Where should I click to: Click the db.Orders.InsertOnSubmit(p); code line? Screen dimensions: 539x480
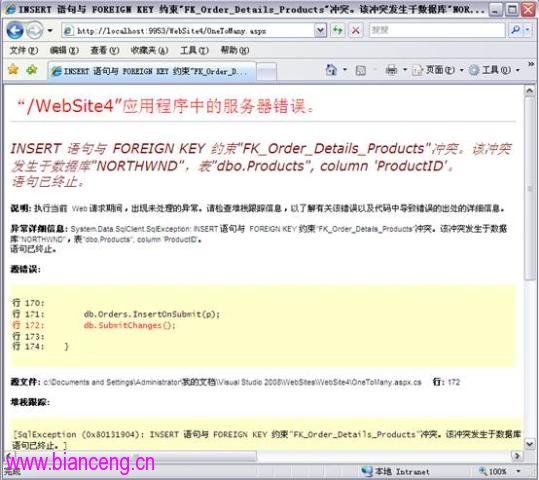152,314
